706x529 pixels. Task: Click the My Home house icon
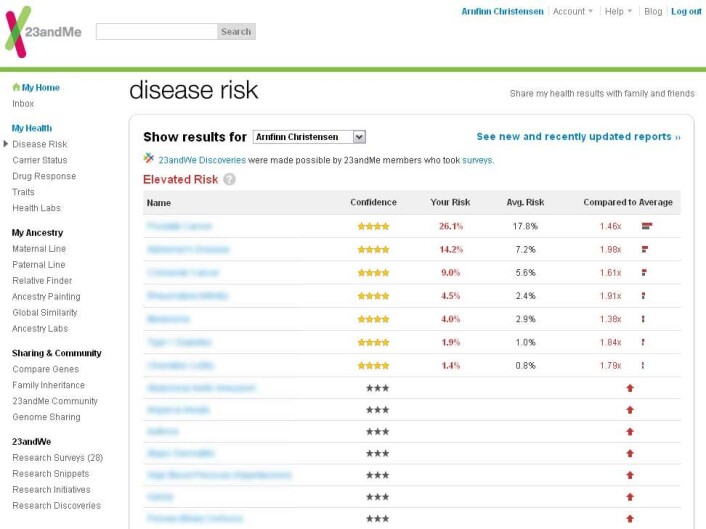(16, 87)
